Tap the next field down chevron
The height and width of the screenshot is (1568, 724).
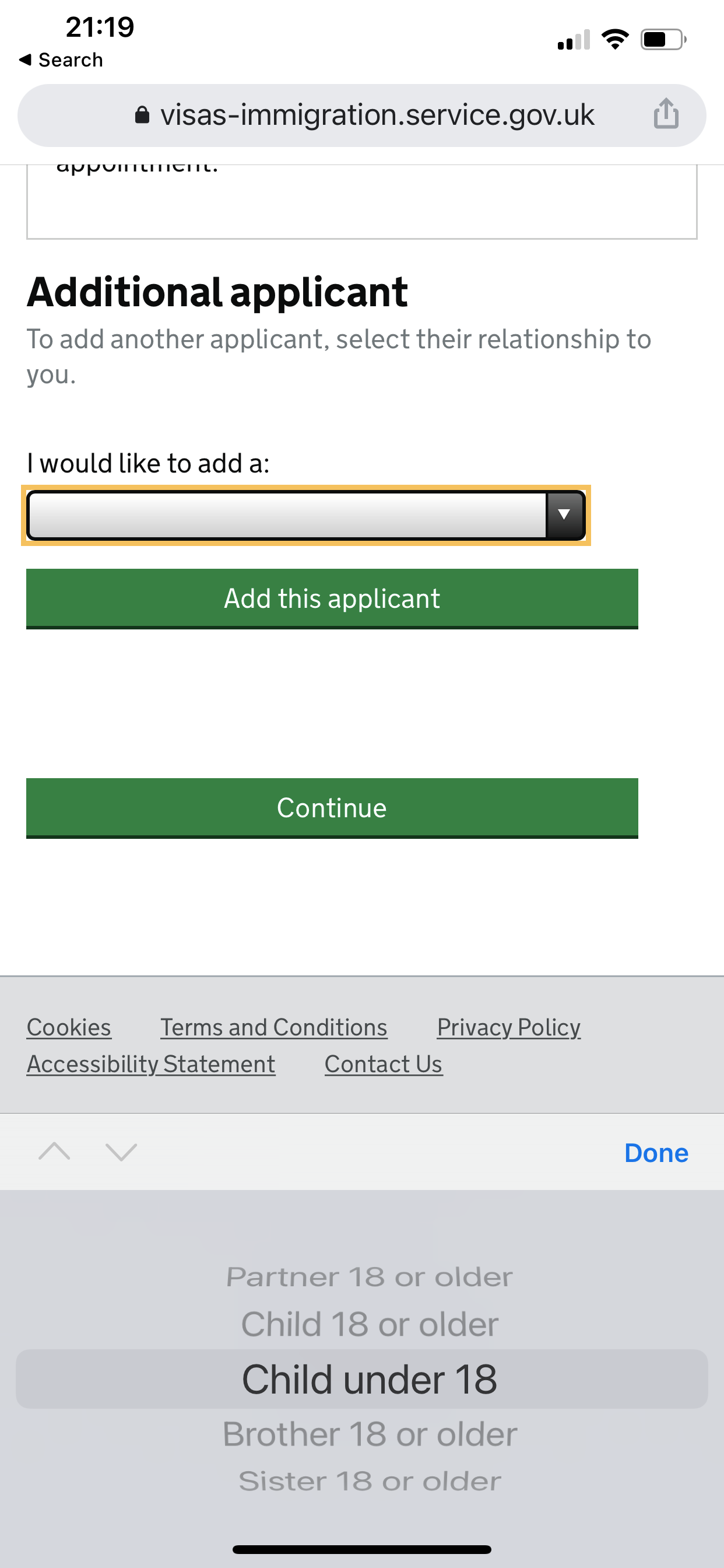pos(121,1151)
